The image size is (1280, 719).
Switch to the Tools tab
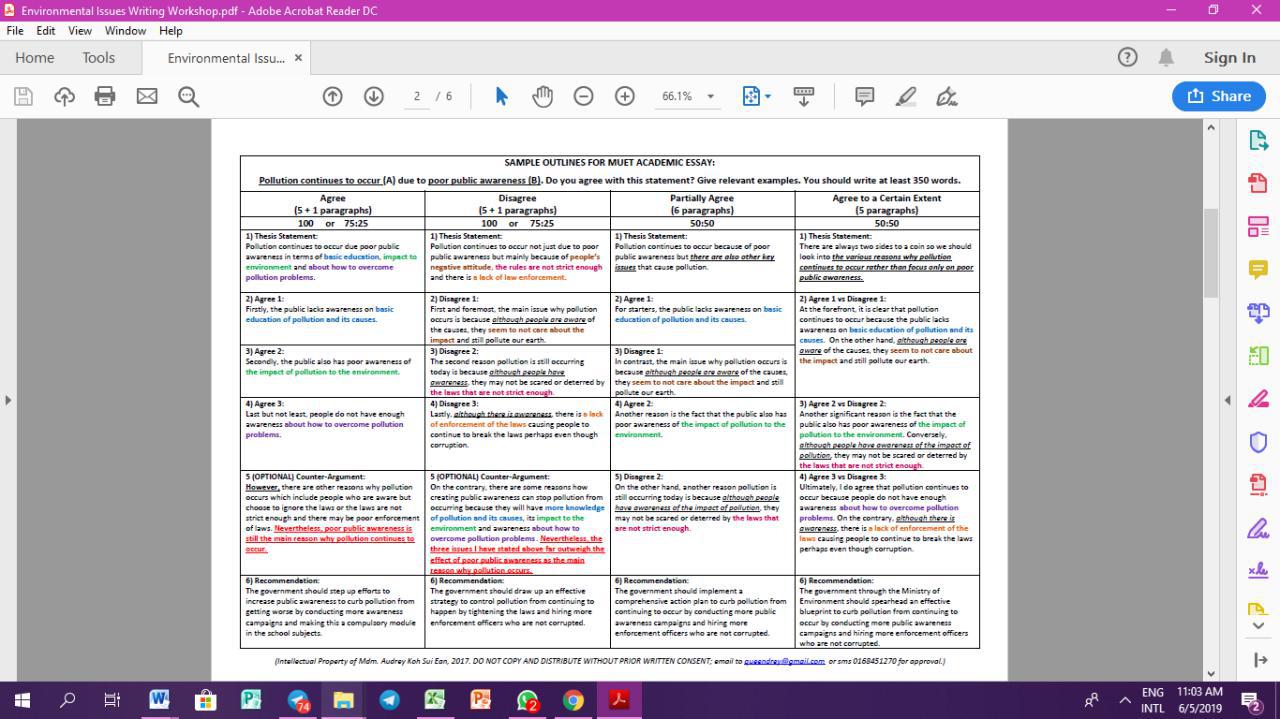point(99,58)
